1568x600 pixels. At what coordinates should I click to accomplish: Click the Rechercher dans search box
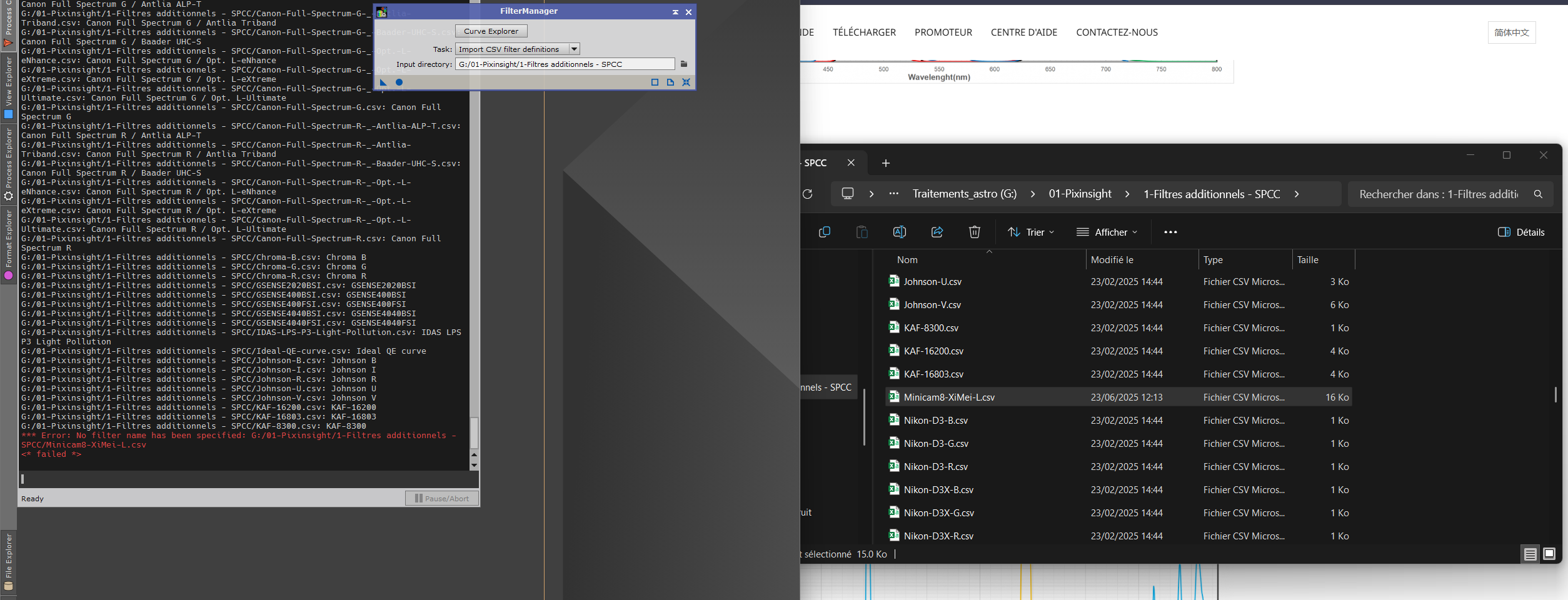pos(1450,194)
